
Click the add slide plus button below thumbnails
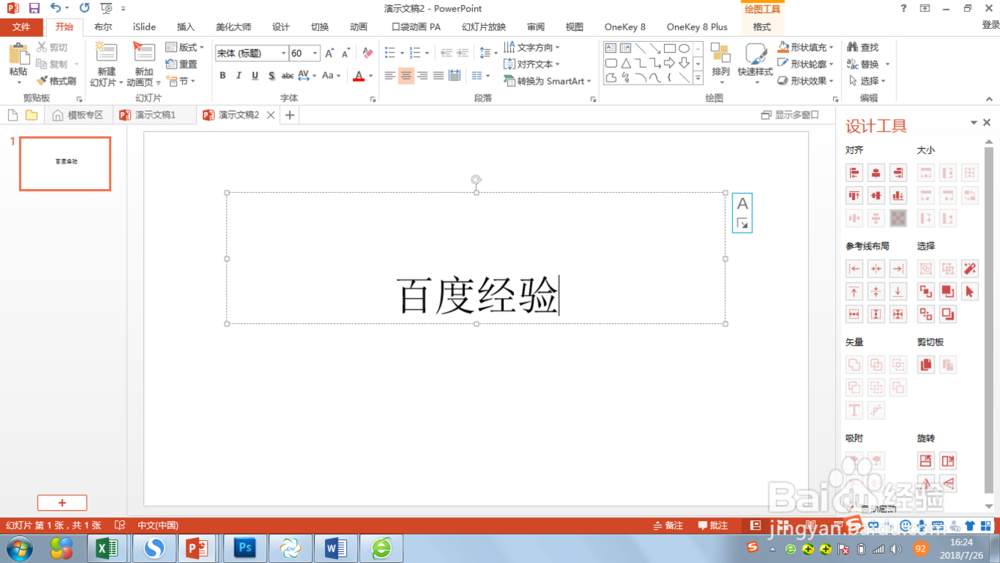click(x=62, y=503)
